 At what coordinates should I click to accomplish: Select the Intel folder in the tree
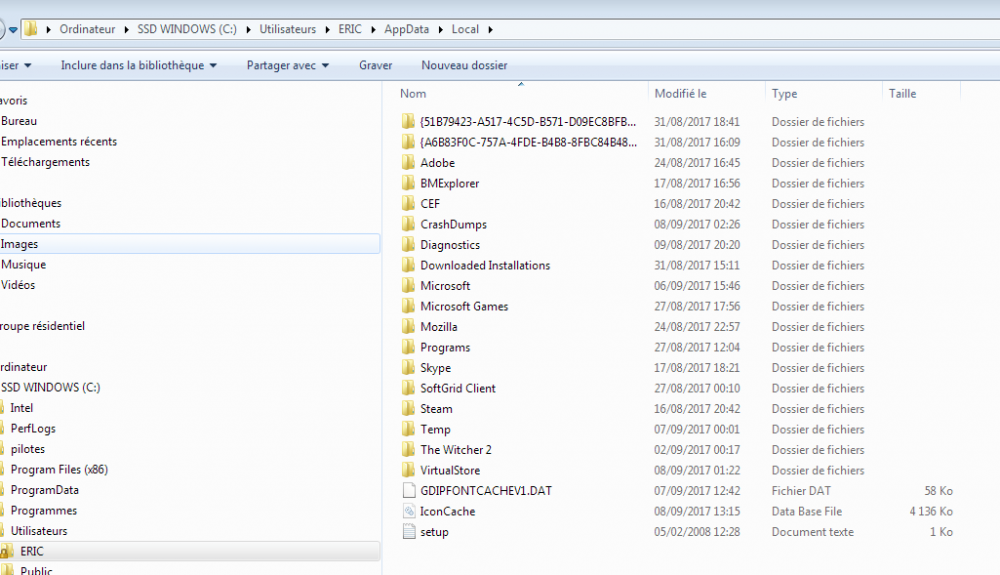pos(22,407)
